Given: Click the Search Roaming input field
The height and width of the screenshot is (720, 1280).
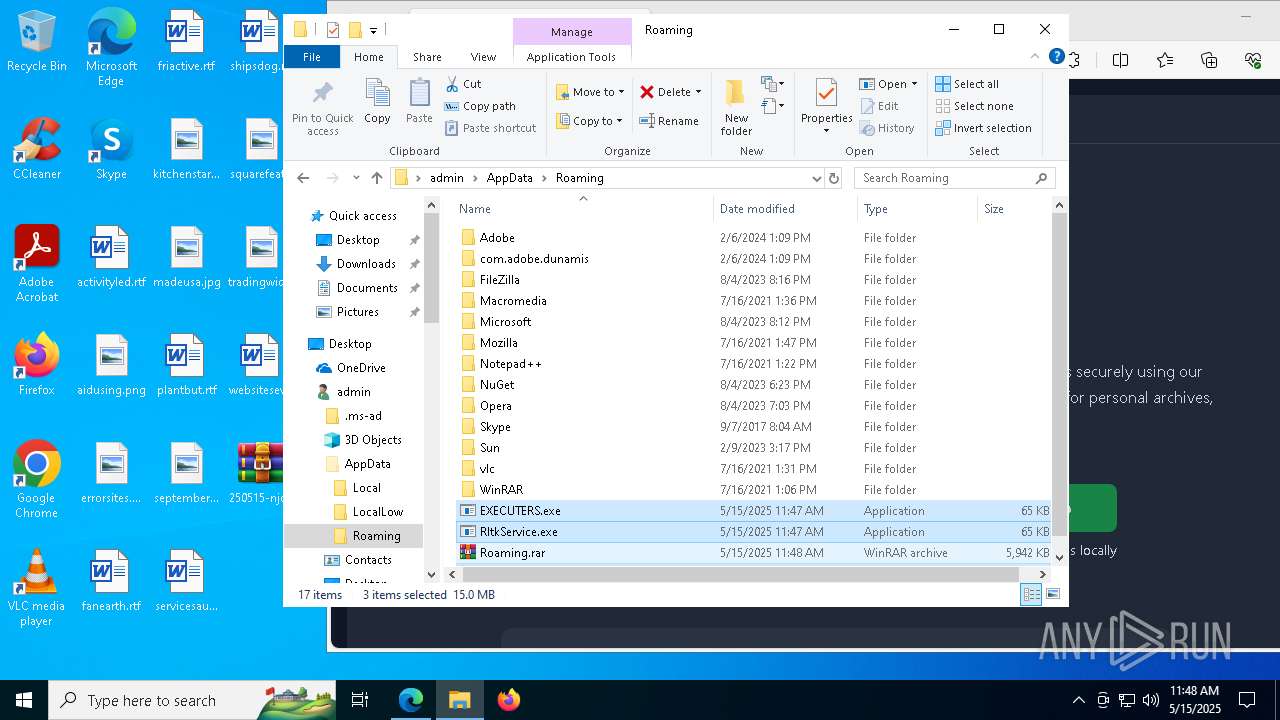Looking at the screenshot, I should coord(955,178).
